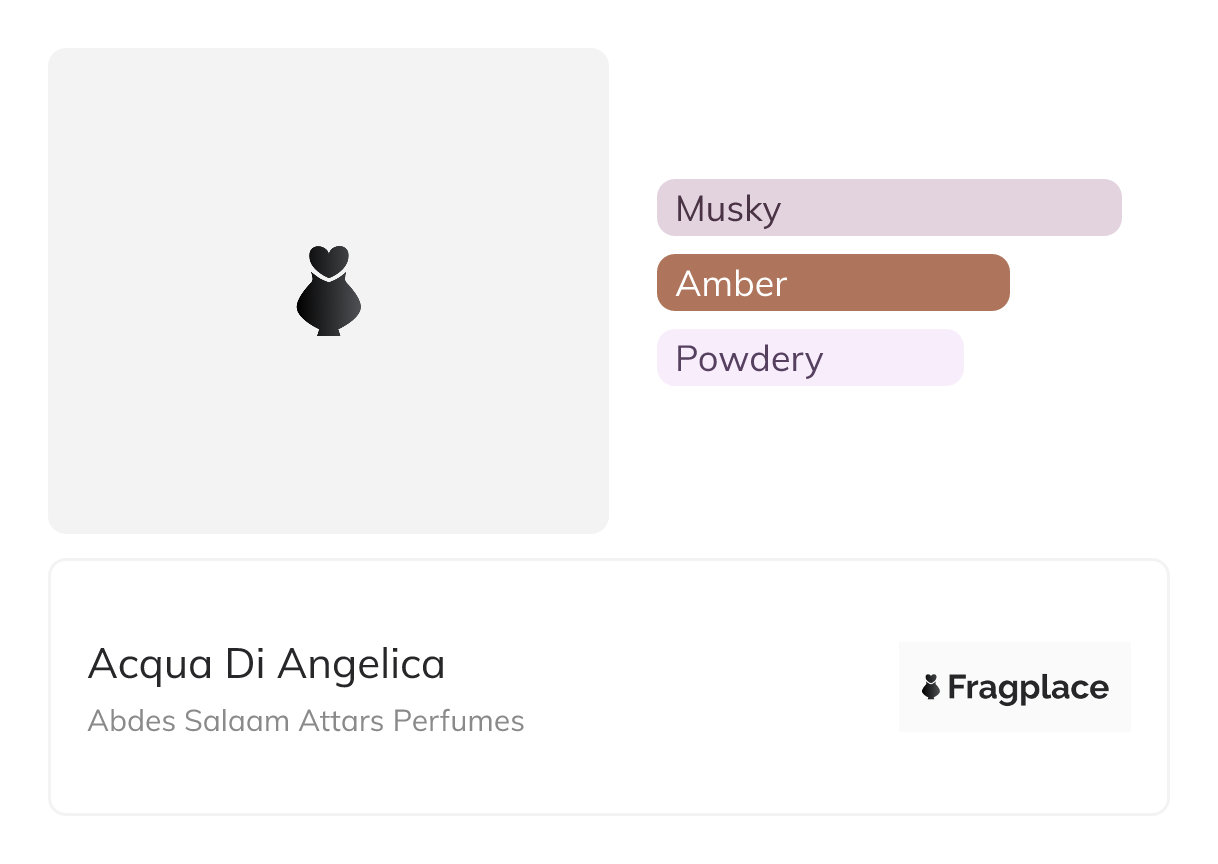1218x864 pixels.
Task: Click the "Powdery" label text
Action: pos(749,359)
